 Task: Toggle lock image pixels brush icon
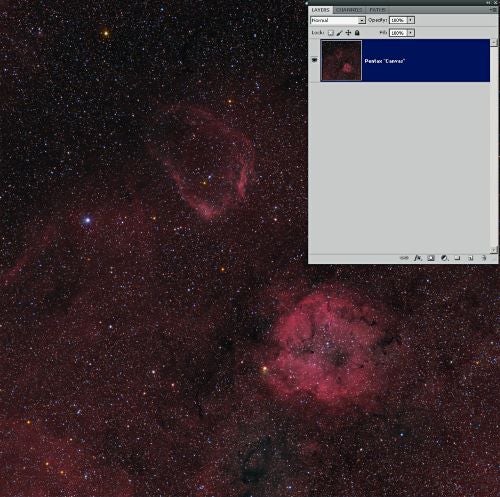(339, 33)
